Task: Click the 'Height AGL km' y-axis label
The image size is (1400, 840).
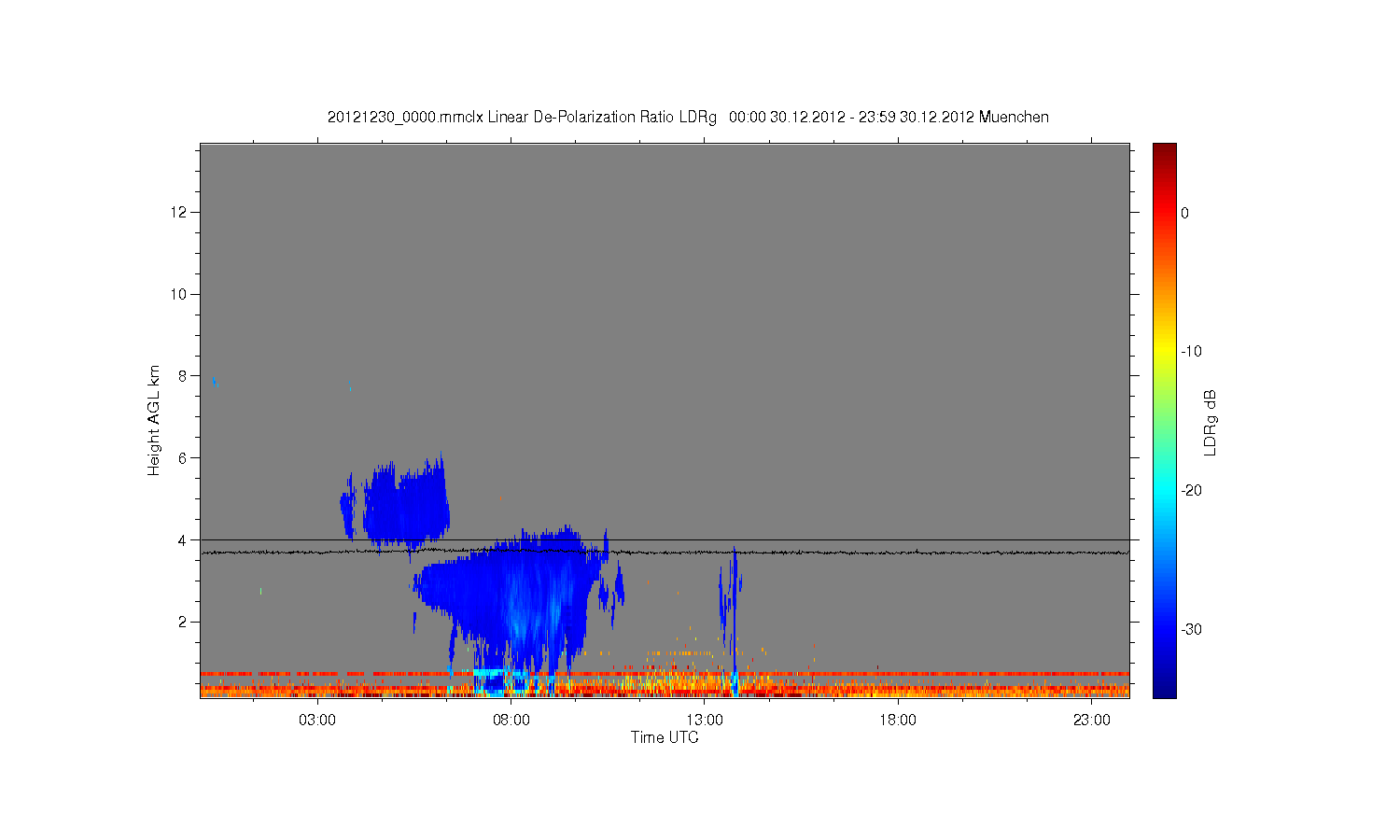Action: (154, 420)
